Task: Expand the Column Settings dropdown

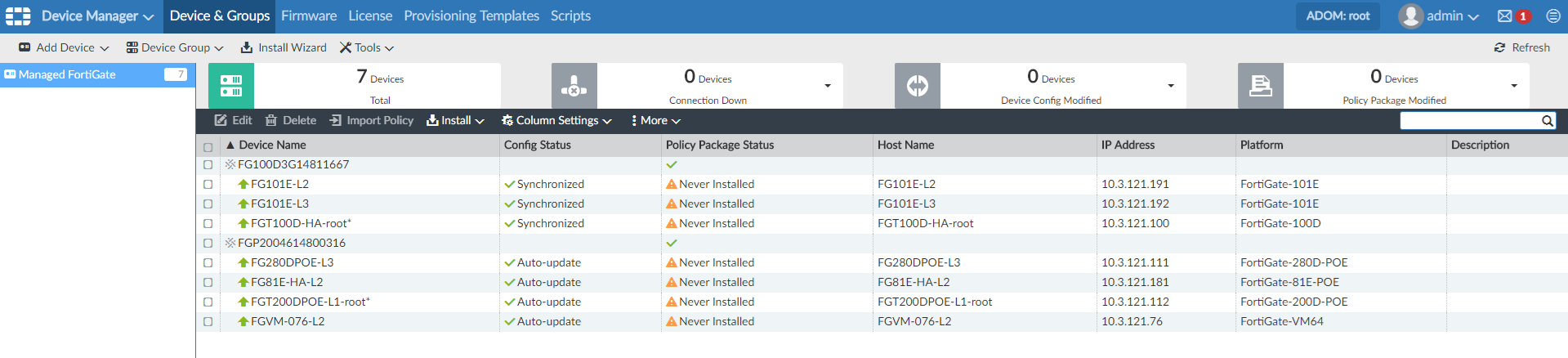Action: point(556,120)
